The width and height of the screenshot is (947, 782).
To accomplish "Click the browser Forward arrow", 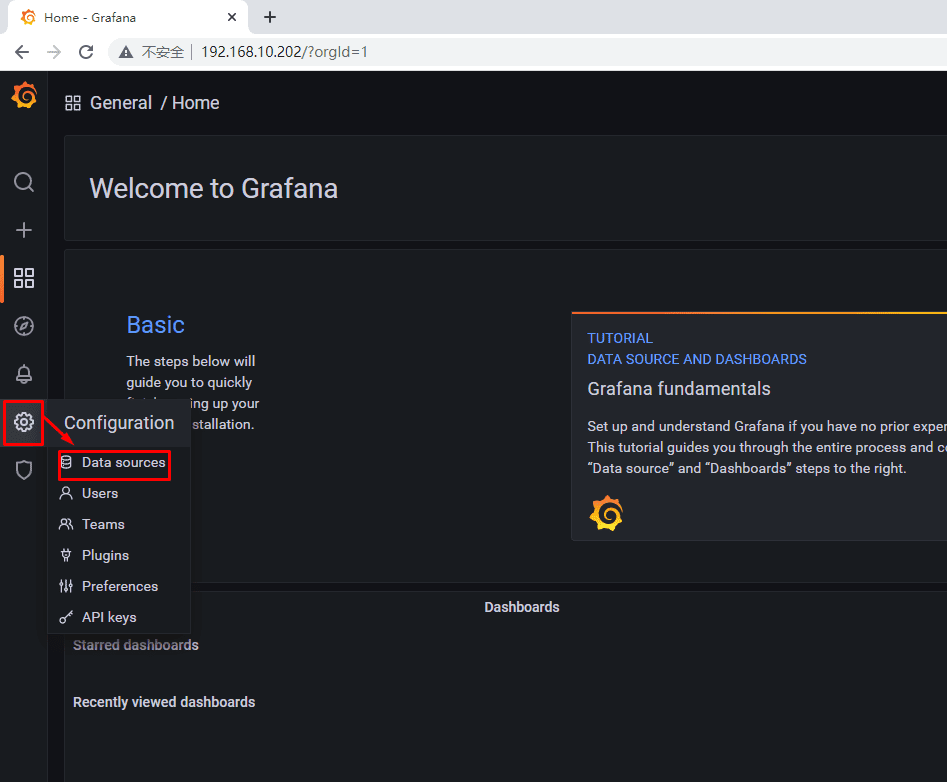I will 54,52.
